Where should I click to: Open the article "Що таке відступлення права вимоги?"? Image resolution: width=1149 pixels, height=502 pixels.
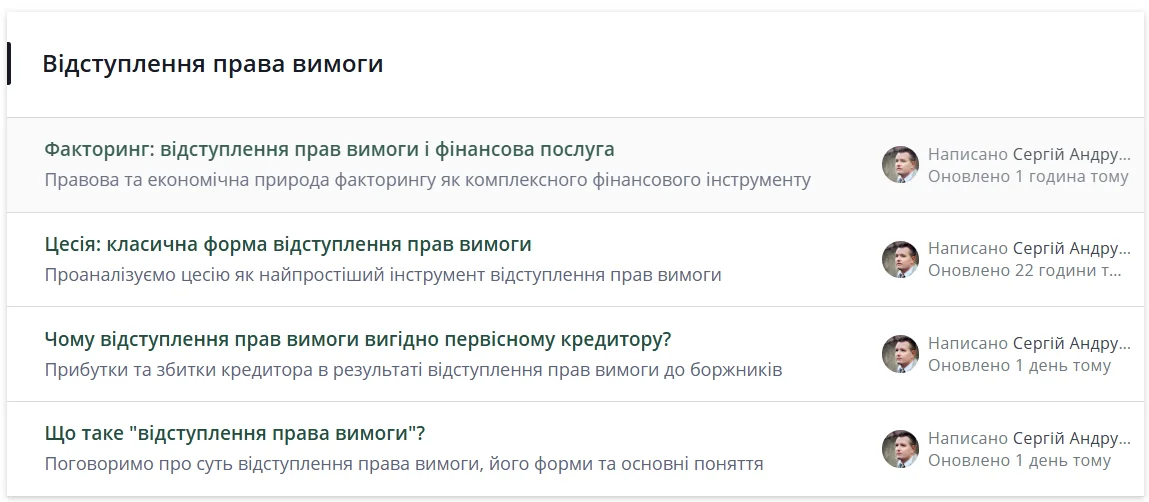click(x=235, y=434)
